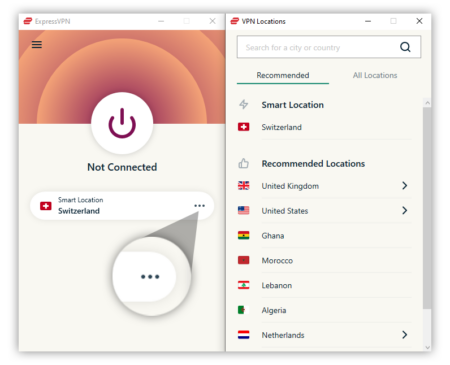Minimize the VPN Locations window
Viewport: 450px width, 365px height.
click(368, 21)
